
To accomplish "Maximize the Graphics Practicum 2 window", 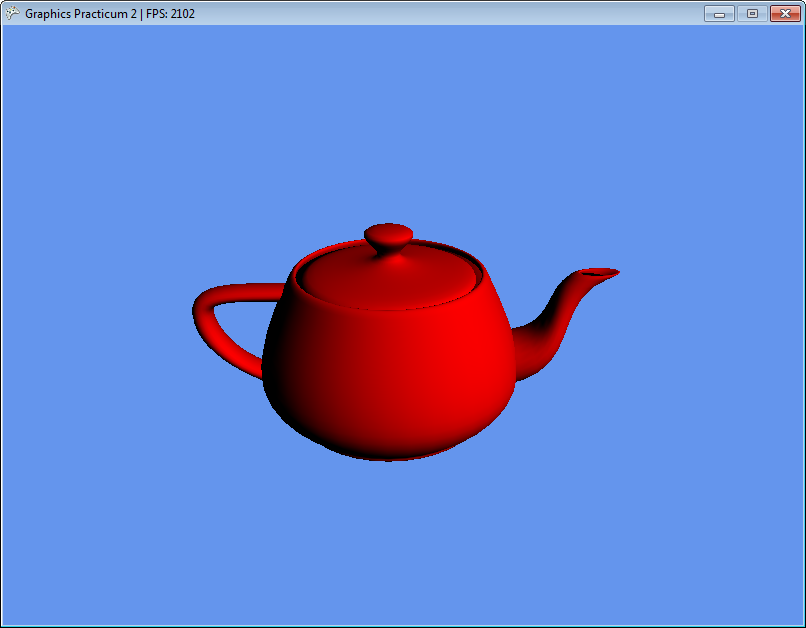I will click(752, 14).
